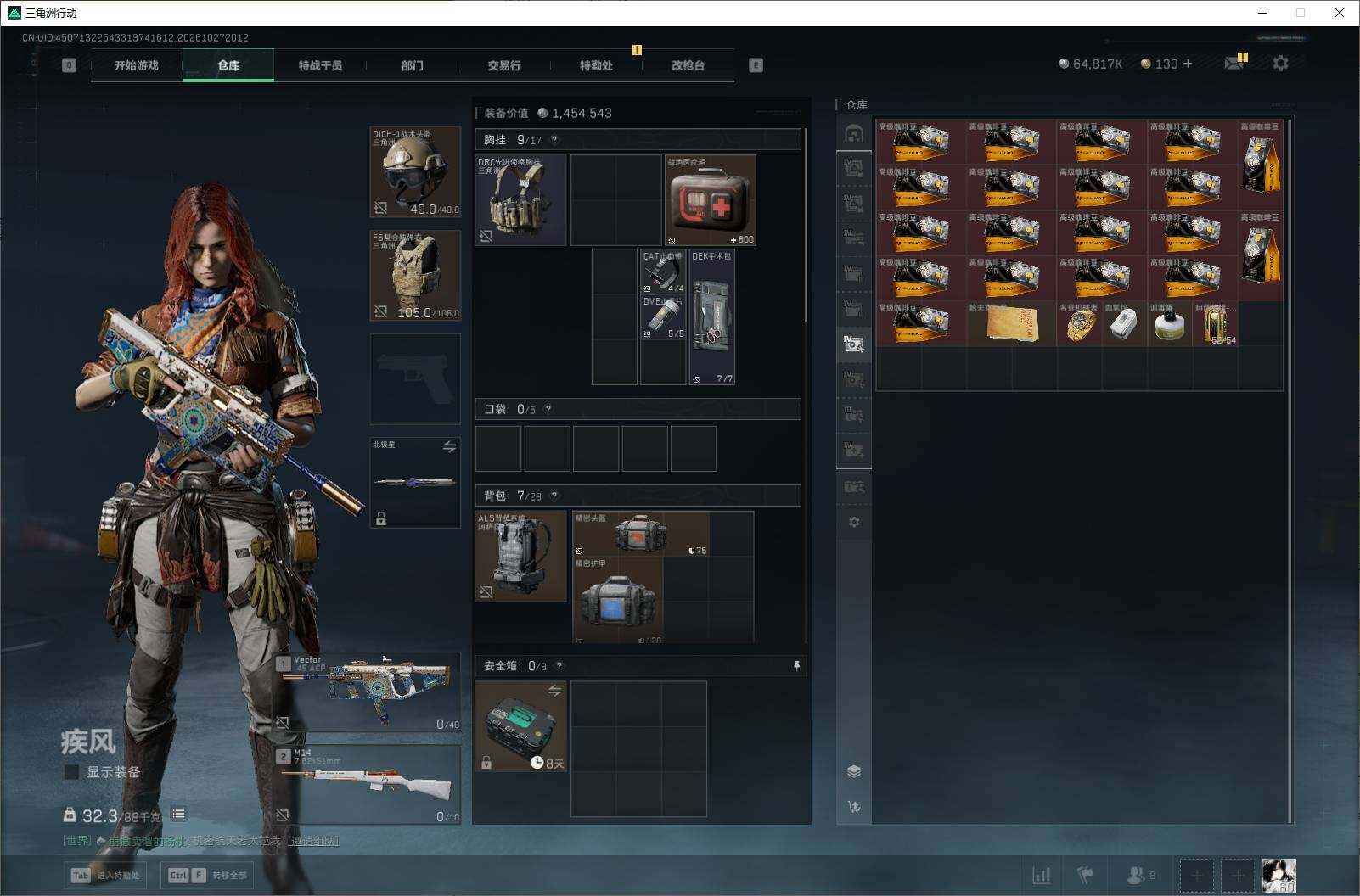
Task: Click the 进入特勤处 Tab button
Action: pos(106,876)
